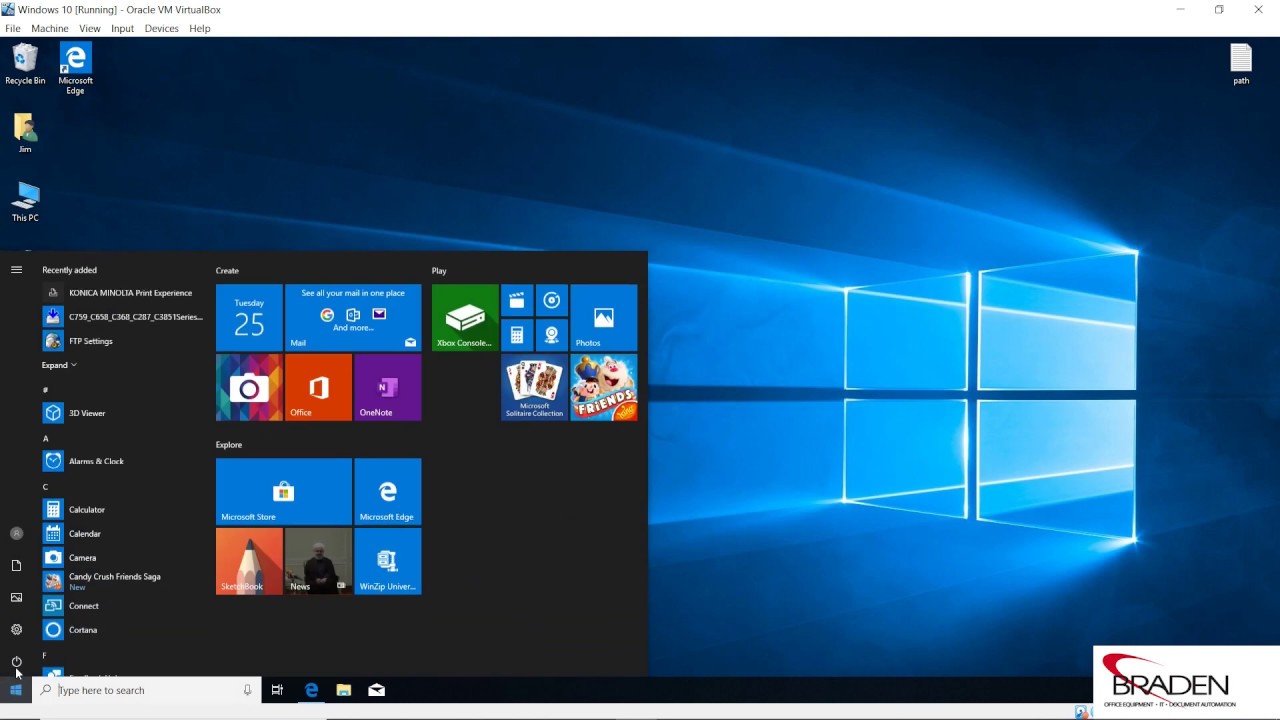The width and height of the screenshot is (1280, 720).
Task: Click the user account icon in Start
Action: tap(16, 534)
